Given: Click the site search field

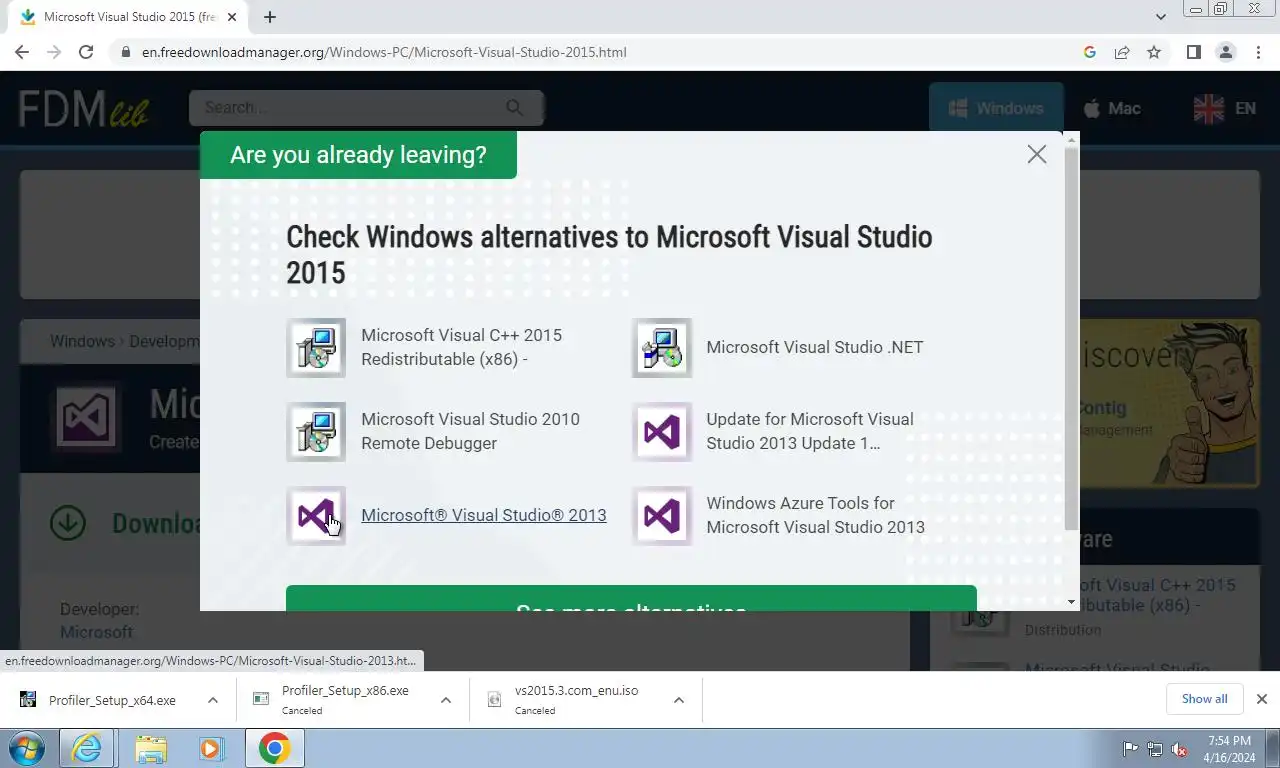Looking at the screenshot, I should coord(350,107).
